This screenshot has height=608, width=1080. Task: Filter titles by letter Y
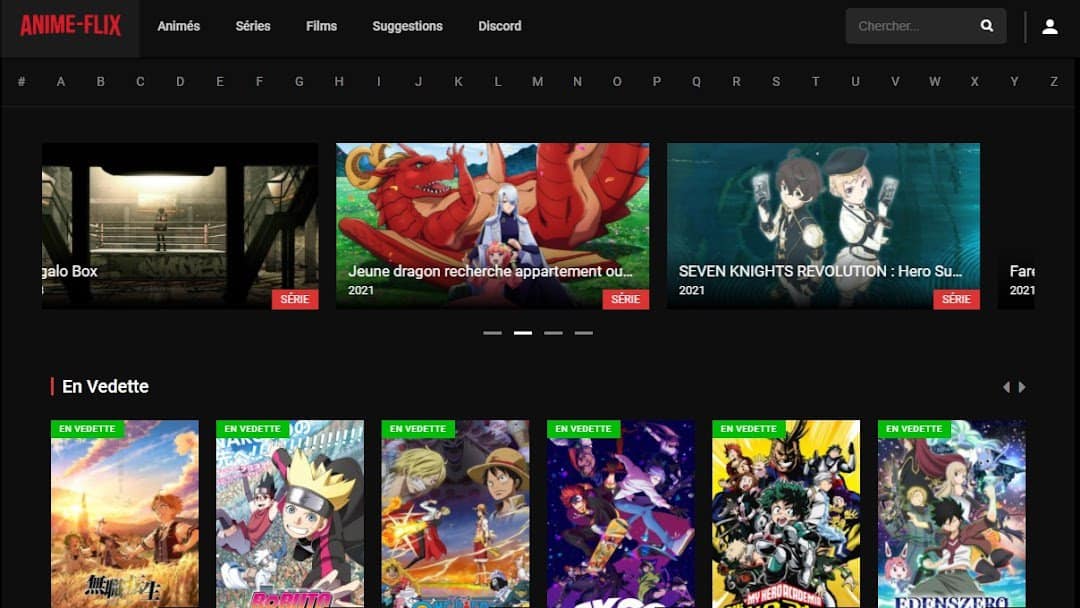coord(1014,81)
